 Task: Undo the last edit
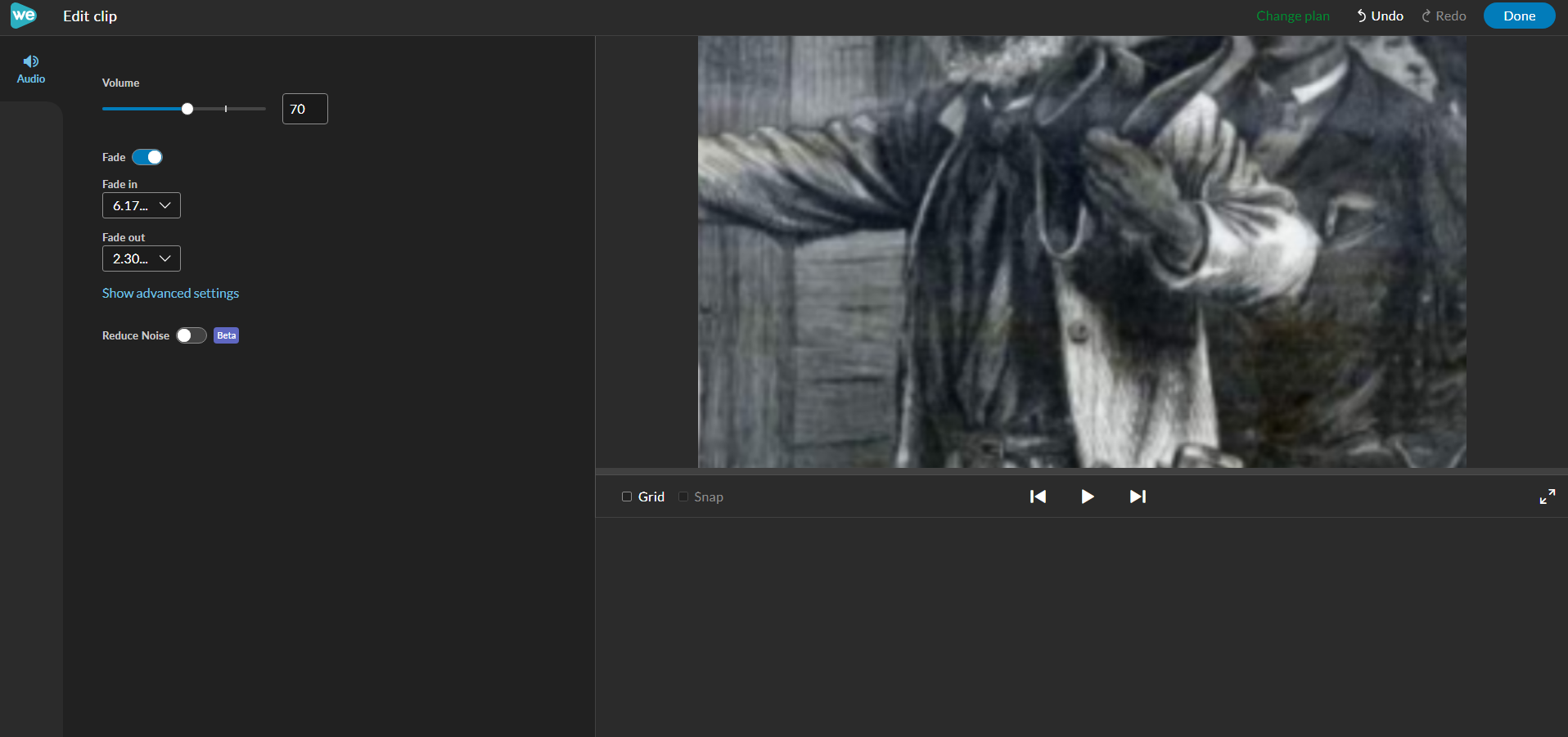point(1380,16)
